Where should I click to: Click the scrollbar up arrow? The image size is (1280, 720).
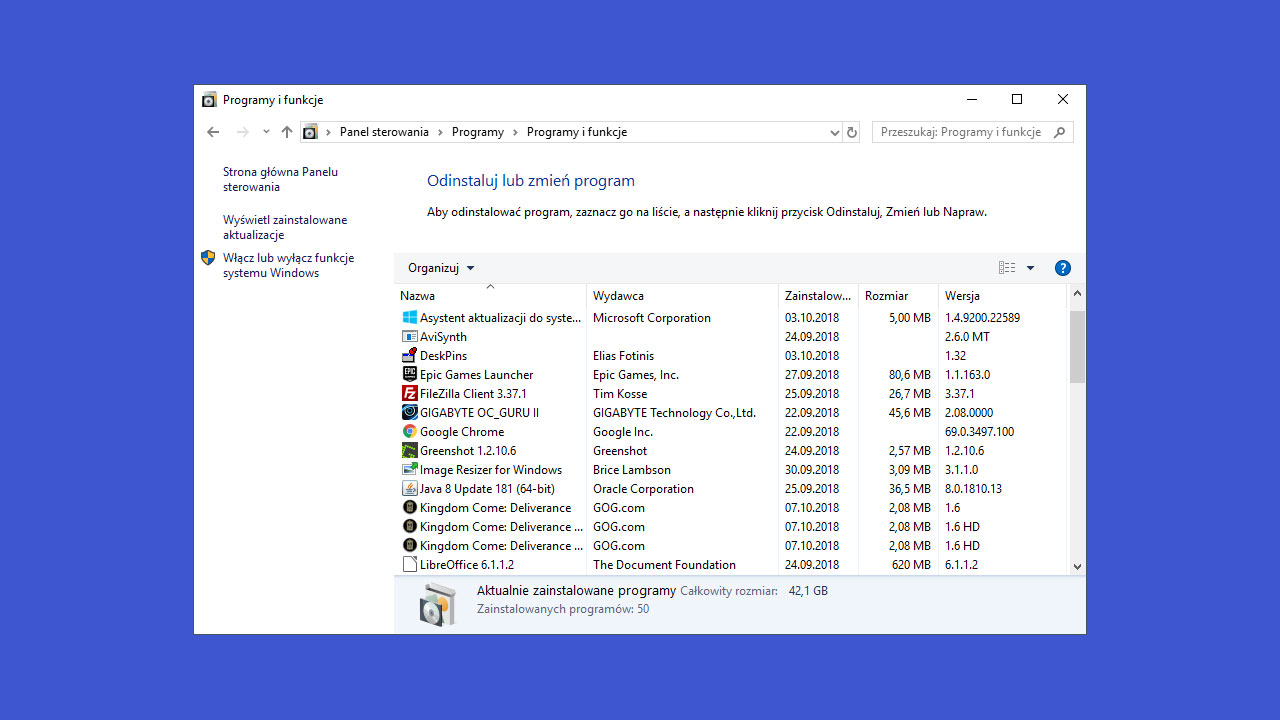pos(1077,294)
